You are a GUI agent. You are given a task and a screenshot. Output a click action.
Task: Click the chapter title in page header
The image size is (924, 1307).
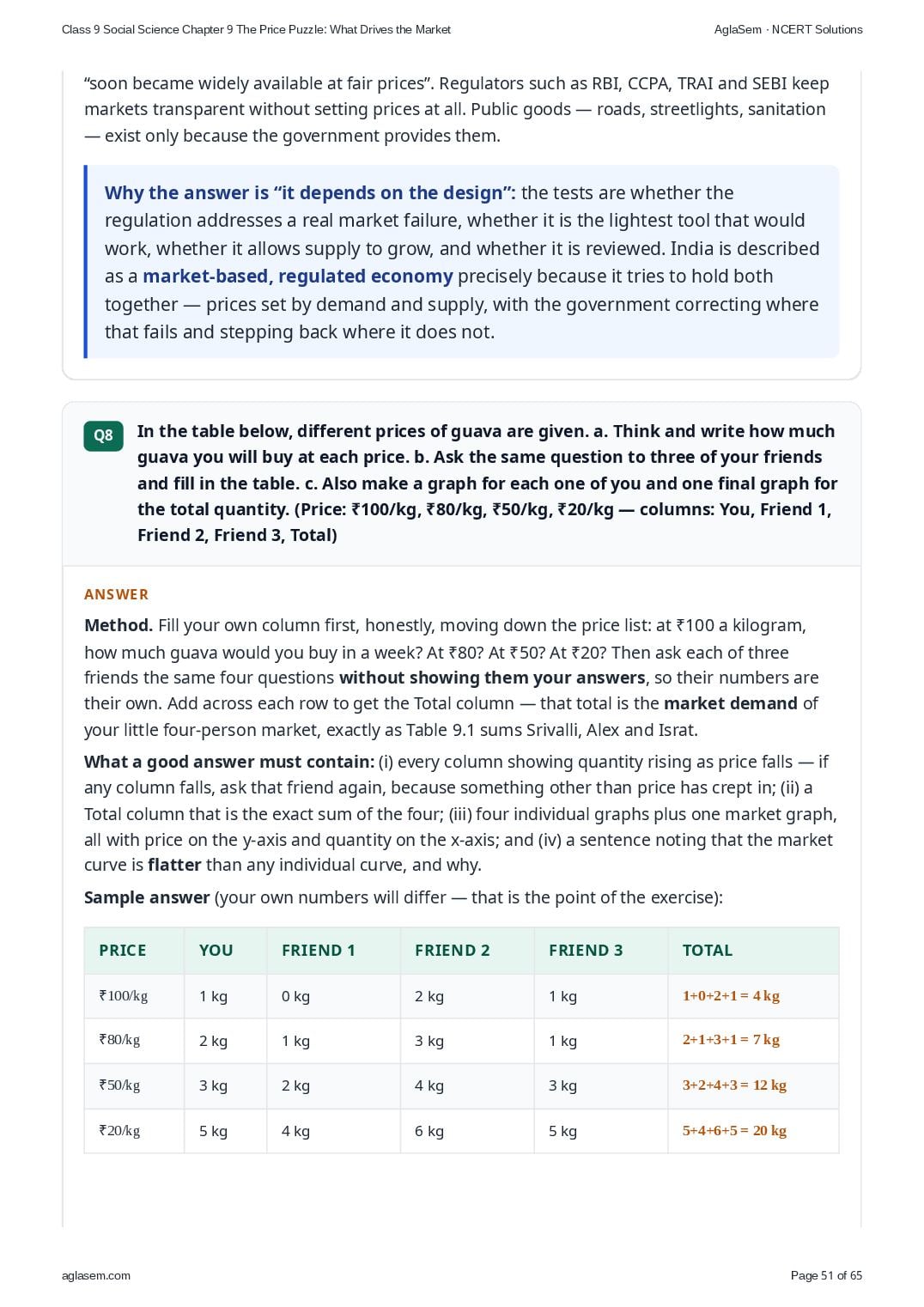click(x=256, y=29)
